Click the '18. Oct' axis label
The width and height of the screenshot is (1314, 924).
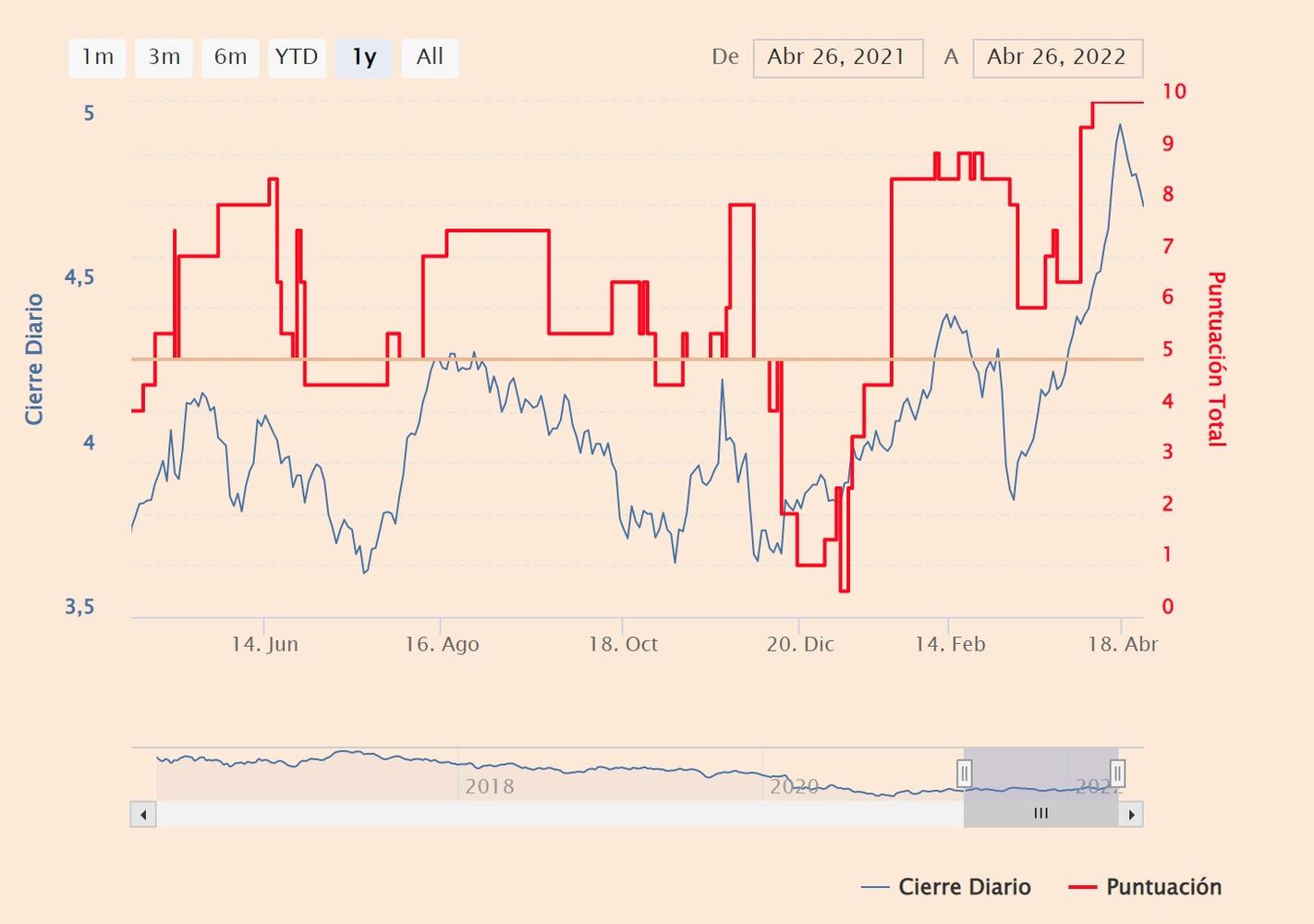pyautogui.click(x=623, y=644)
